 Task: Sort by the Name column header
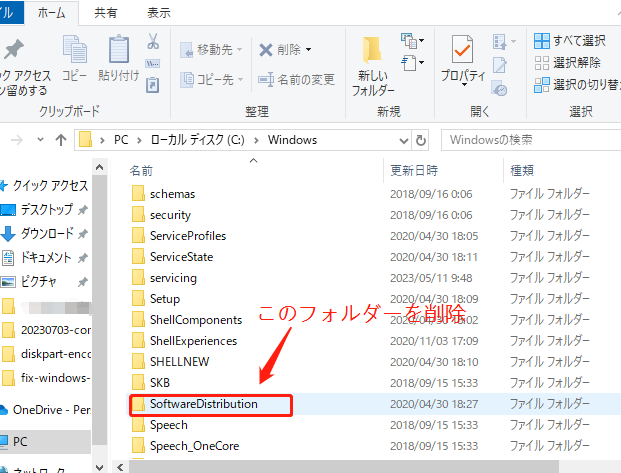tap(141, 171)
